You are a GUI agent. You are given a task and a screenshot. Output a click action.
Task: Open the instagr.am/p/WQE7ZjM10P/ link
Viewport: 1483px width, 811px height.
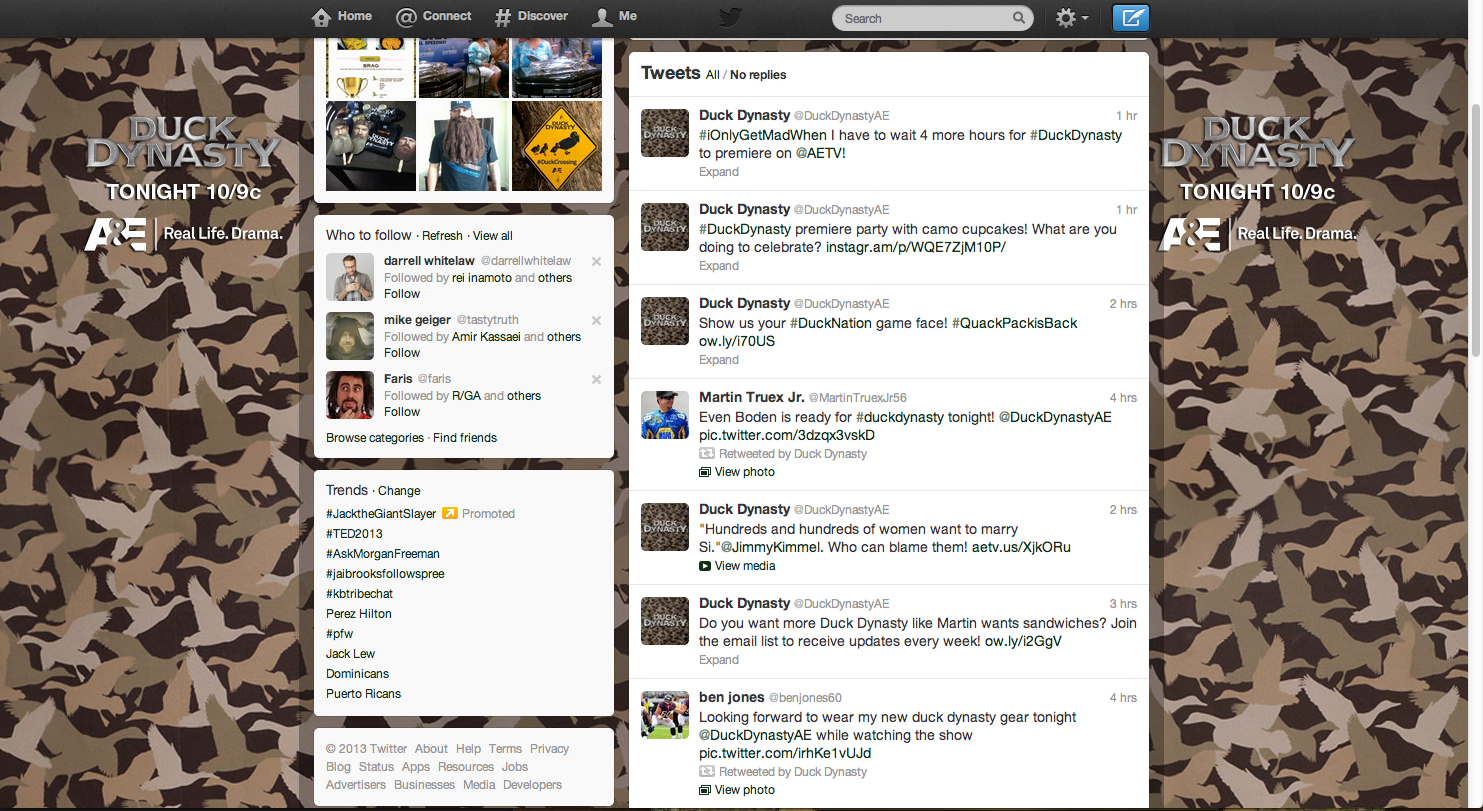coord(916,247)
